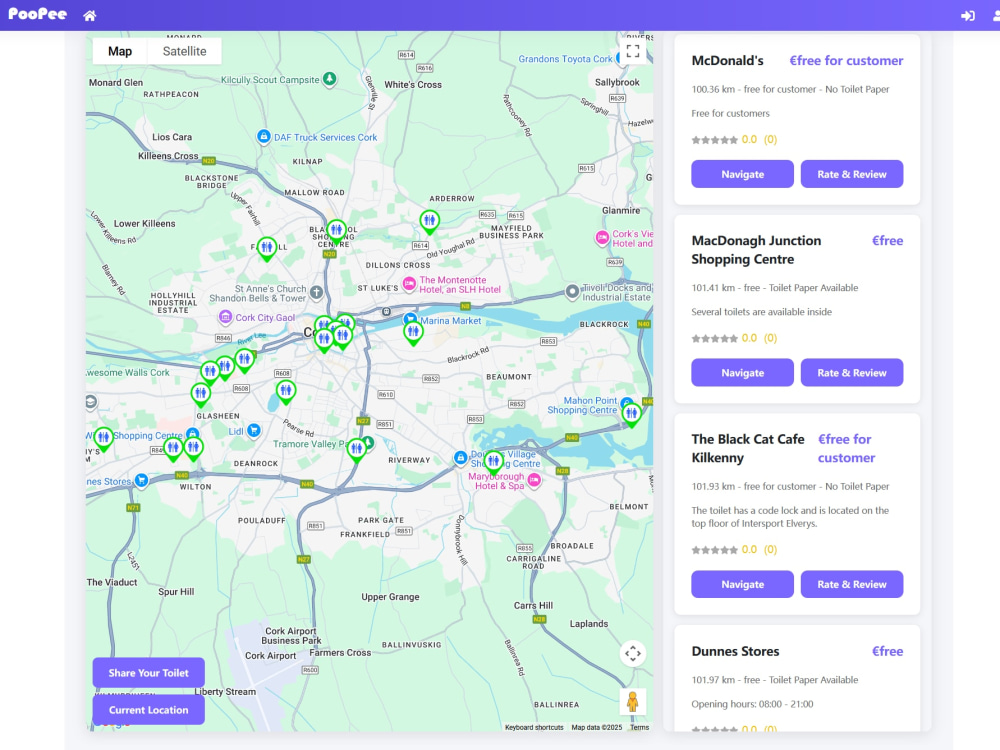Click Tivoli Docks and Industrial Estate pin
Screen dimensions: 1000x750
click(573, 291)
